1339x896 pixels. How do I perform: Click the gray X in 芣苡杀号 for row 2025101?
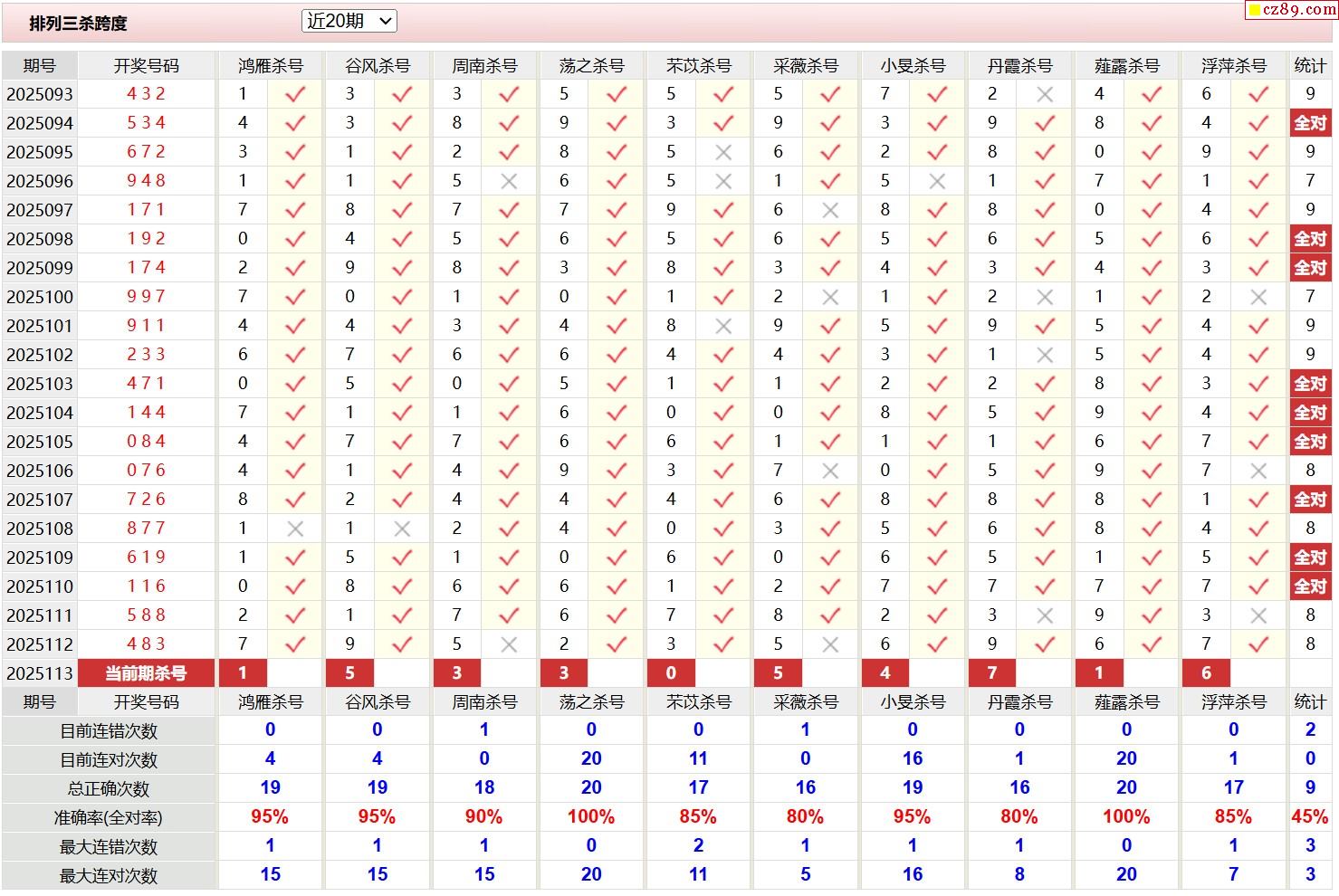(723, 326)
